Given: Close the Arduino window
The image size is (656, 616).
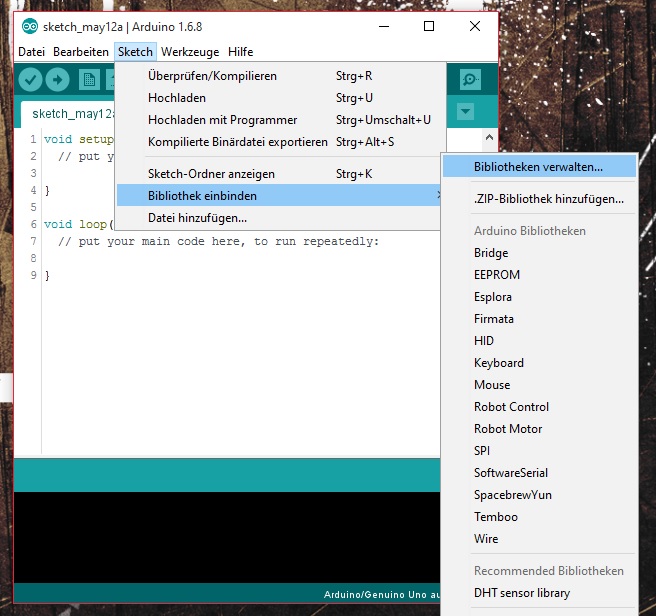Looking at the screenshot, I should [x=475, y=26].
